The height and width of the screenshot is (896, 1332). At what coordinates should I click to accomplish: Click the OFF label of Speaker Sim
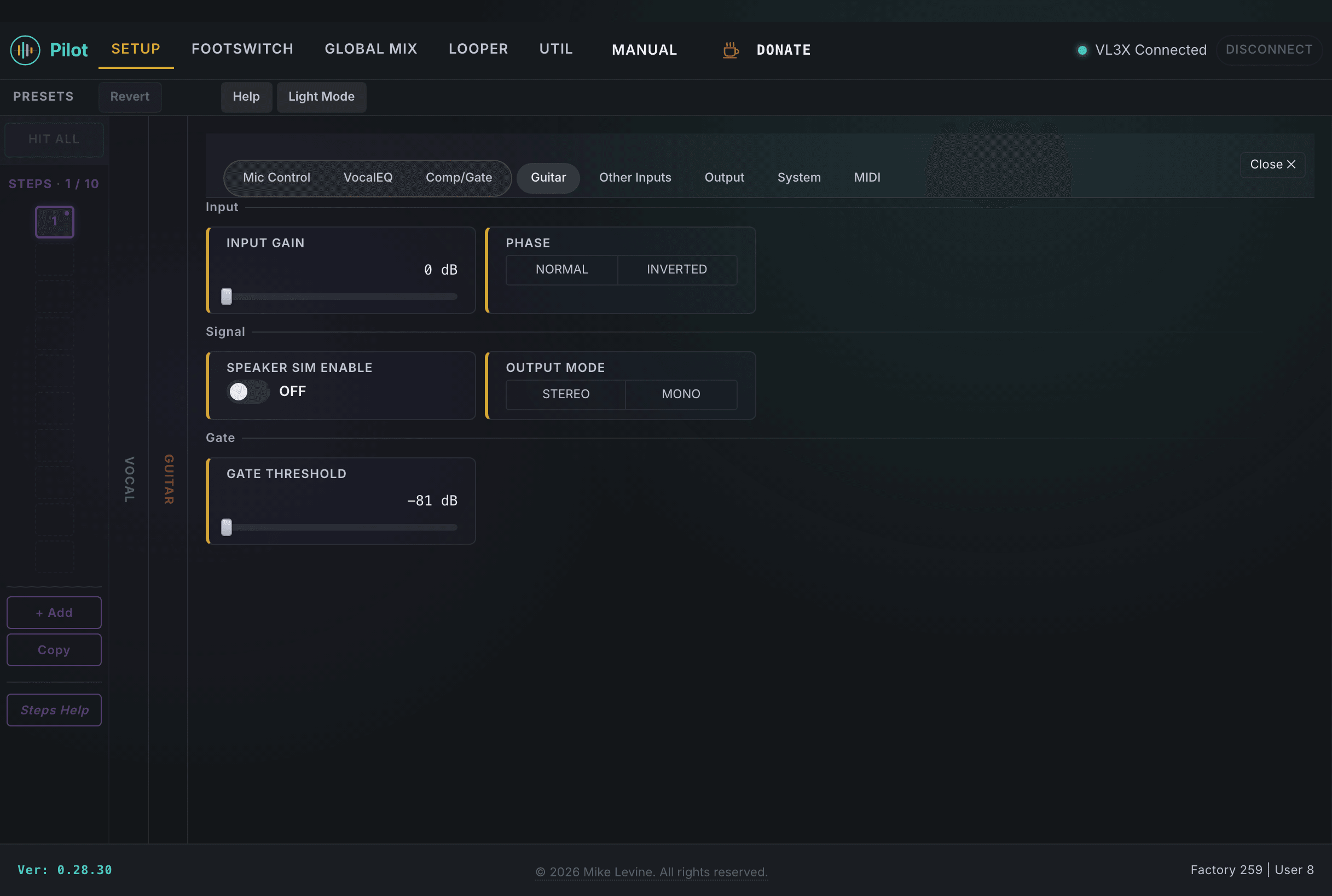tap(293, 392)
